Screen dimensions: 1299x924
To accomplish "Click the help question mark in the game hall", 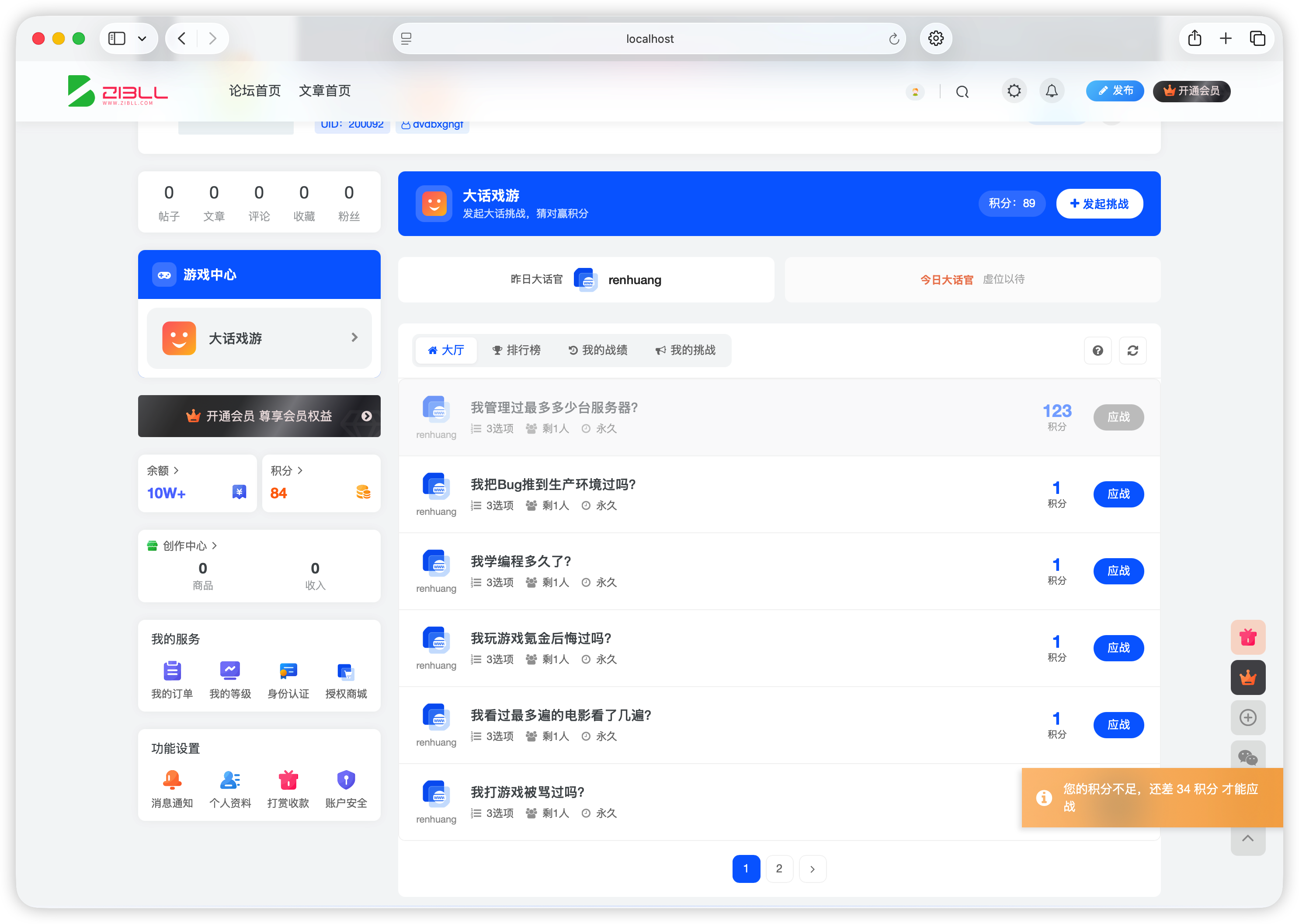I will (1098, 351).
